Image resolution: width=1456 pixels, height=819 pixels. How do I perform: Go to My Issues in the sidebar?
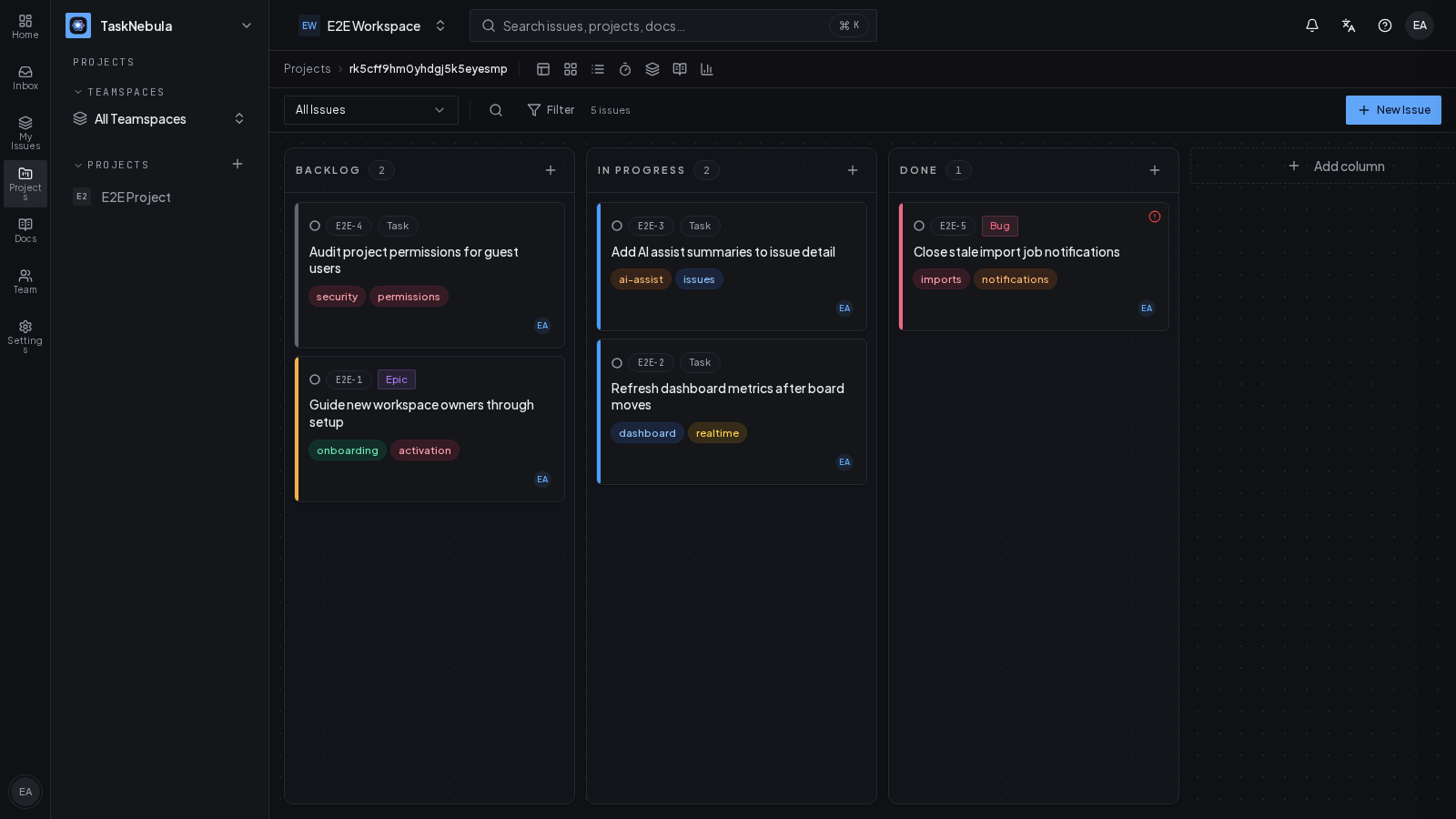pos(25,133)
